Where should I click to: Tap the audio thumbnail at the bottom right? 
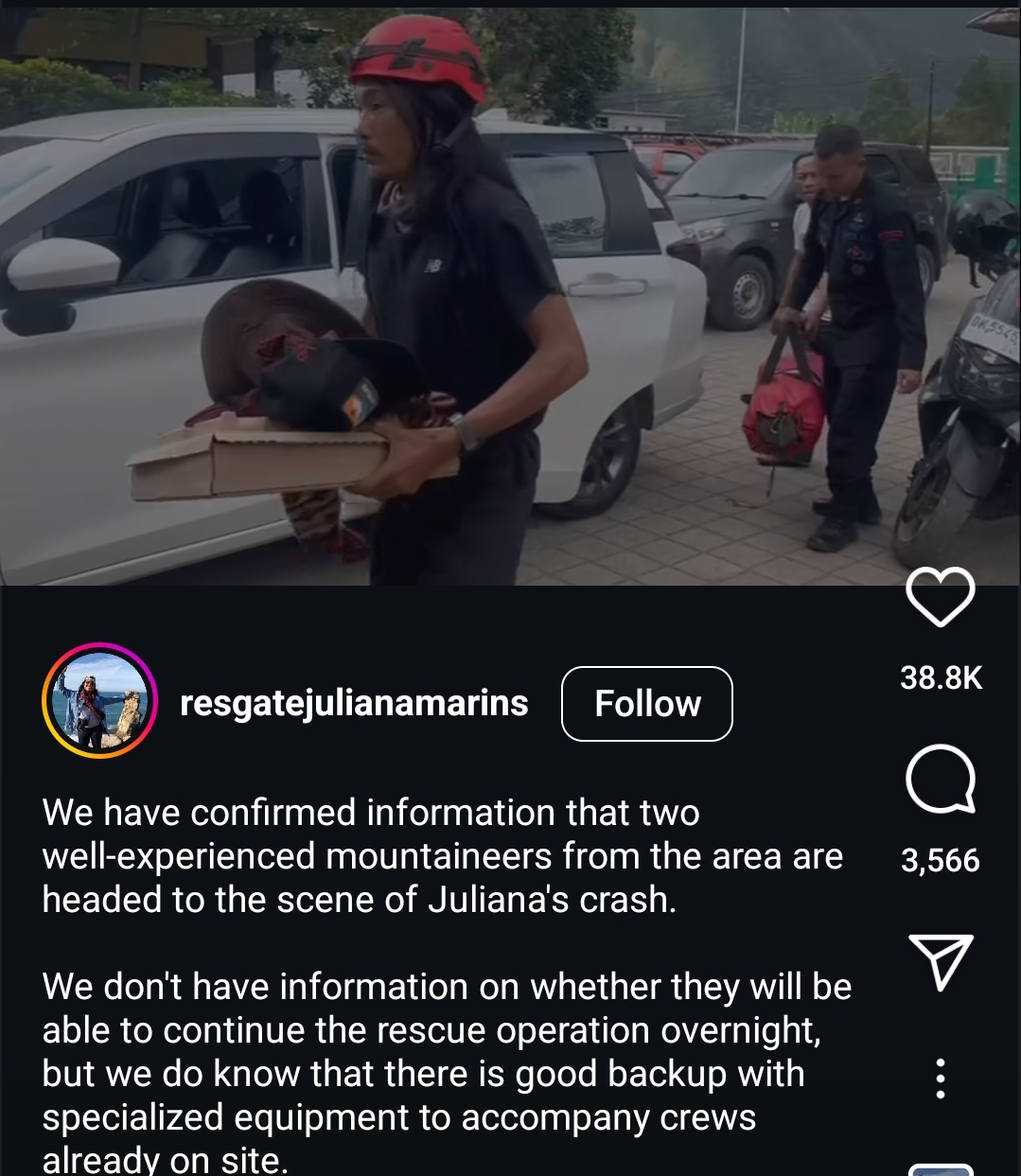tap(941, 1169)
